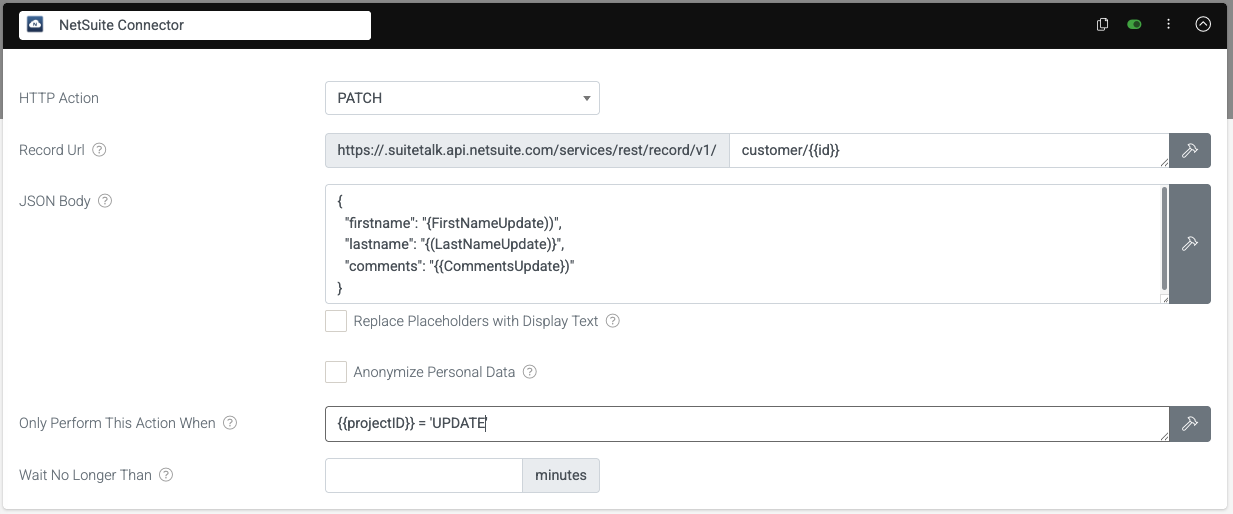The image size is (1233, 514).
Task: Click inside the JSON Body text area
Action: [742, 243]
